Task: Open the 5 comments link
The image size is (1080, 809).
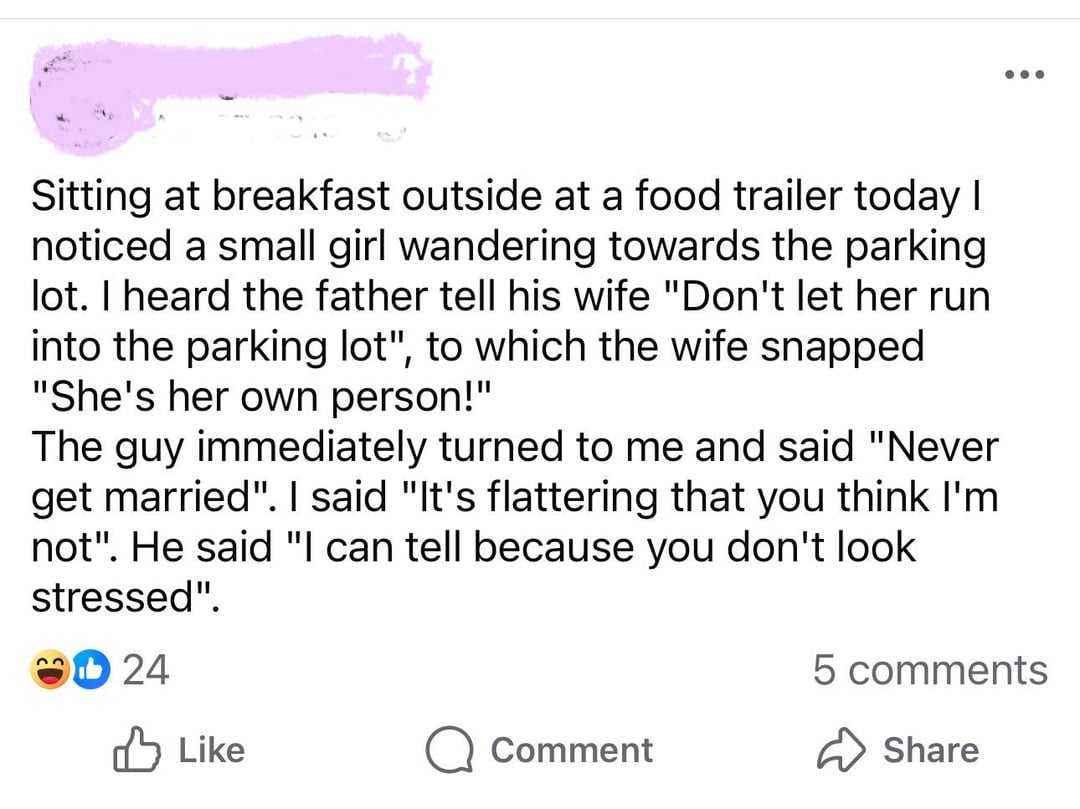Action: click(929, 670)
